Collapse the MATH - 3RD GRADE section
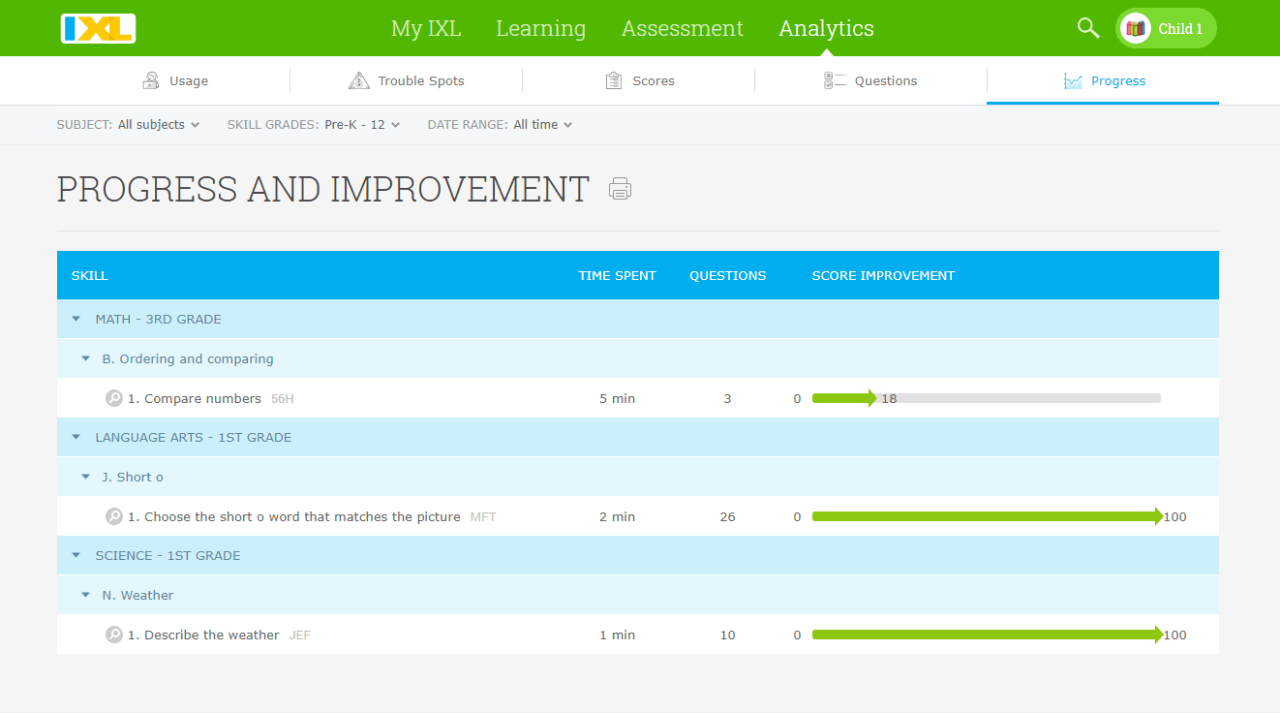 tap(76, 318)
